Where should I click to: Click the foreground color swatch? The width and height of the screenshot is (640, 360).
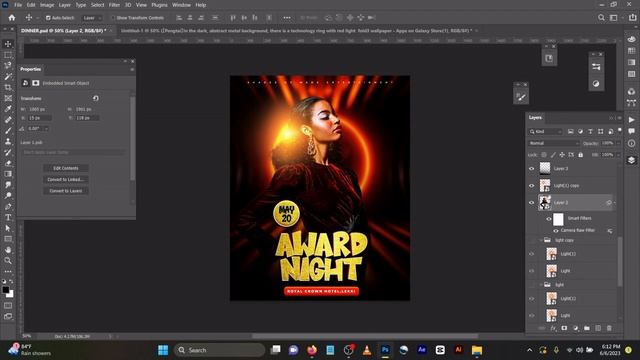point(6,290)
